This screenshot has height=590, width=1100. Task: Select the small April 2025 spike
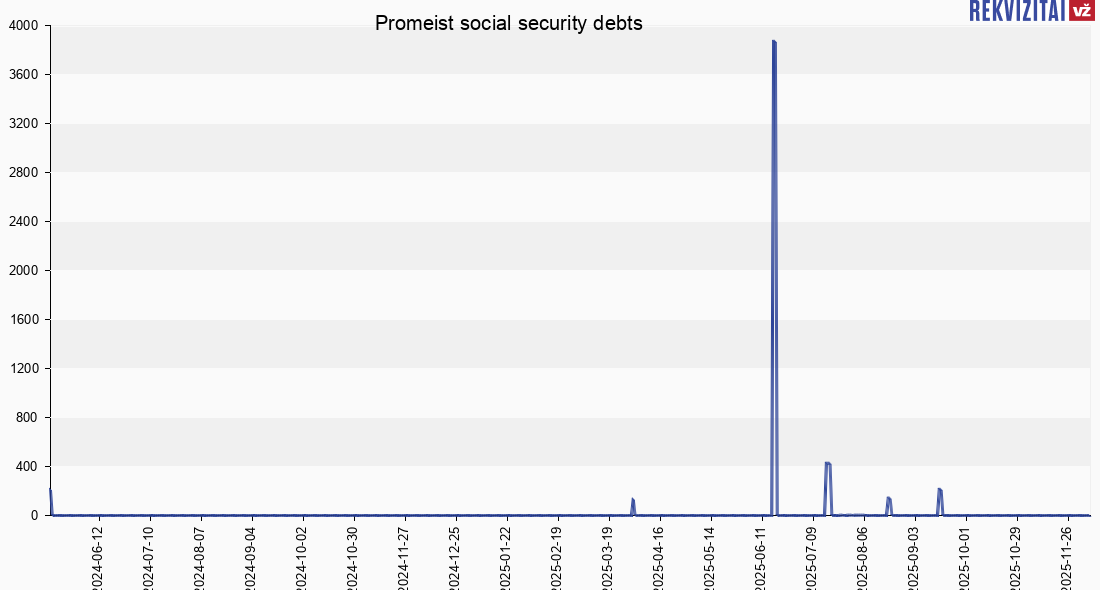(x=632, y=499)
